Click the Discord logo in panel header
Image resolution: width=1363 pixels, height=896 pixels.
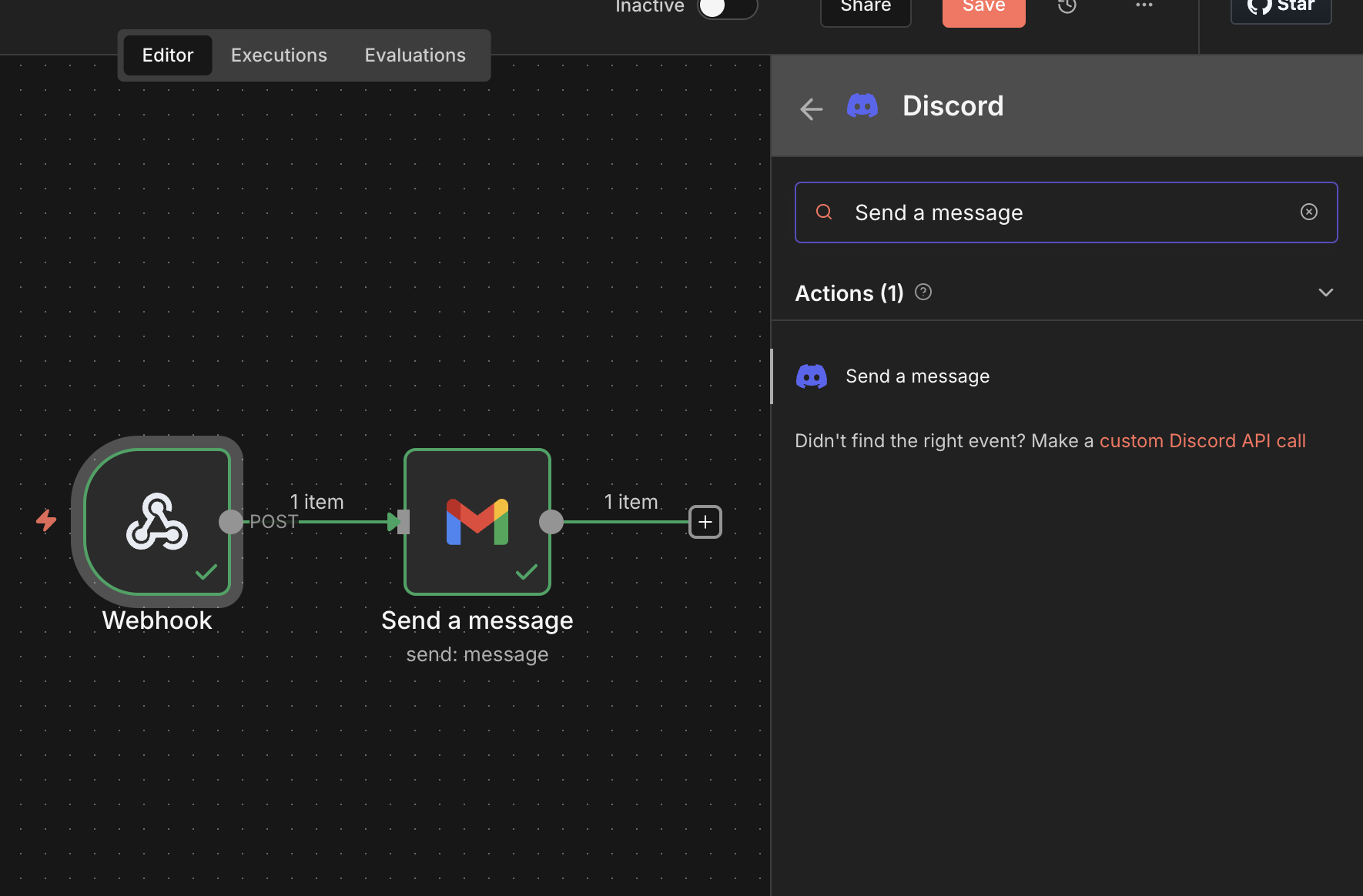point(862,105)
